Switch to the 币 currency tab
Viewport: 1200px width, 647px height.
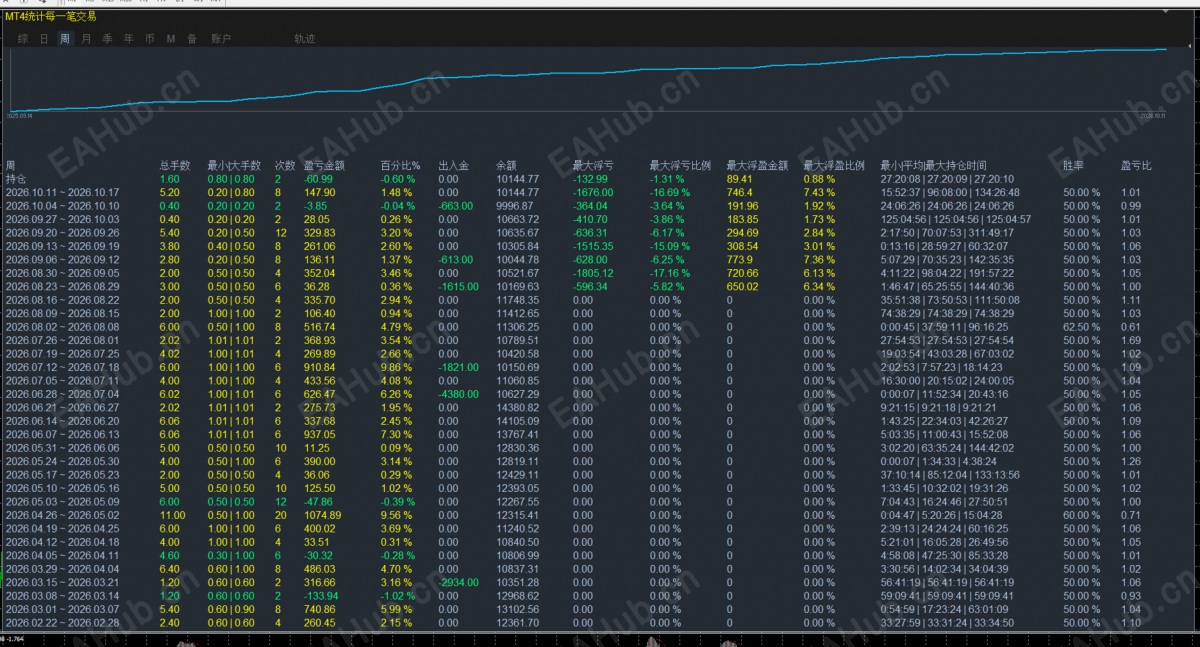(149, 39)
